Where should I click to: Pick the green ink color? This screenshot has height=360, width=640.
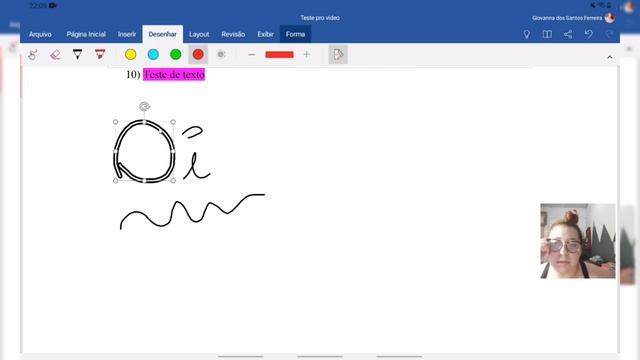pos(176,54)
